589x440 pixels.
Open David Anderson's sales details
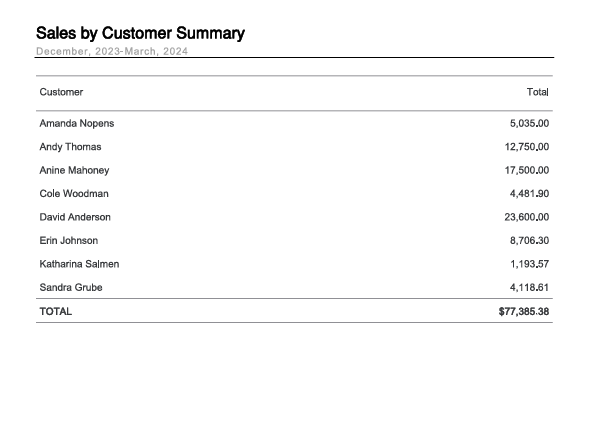coord(75,217)
